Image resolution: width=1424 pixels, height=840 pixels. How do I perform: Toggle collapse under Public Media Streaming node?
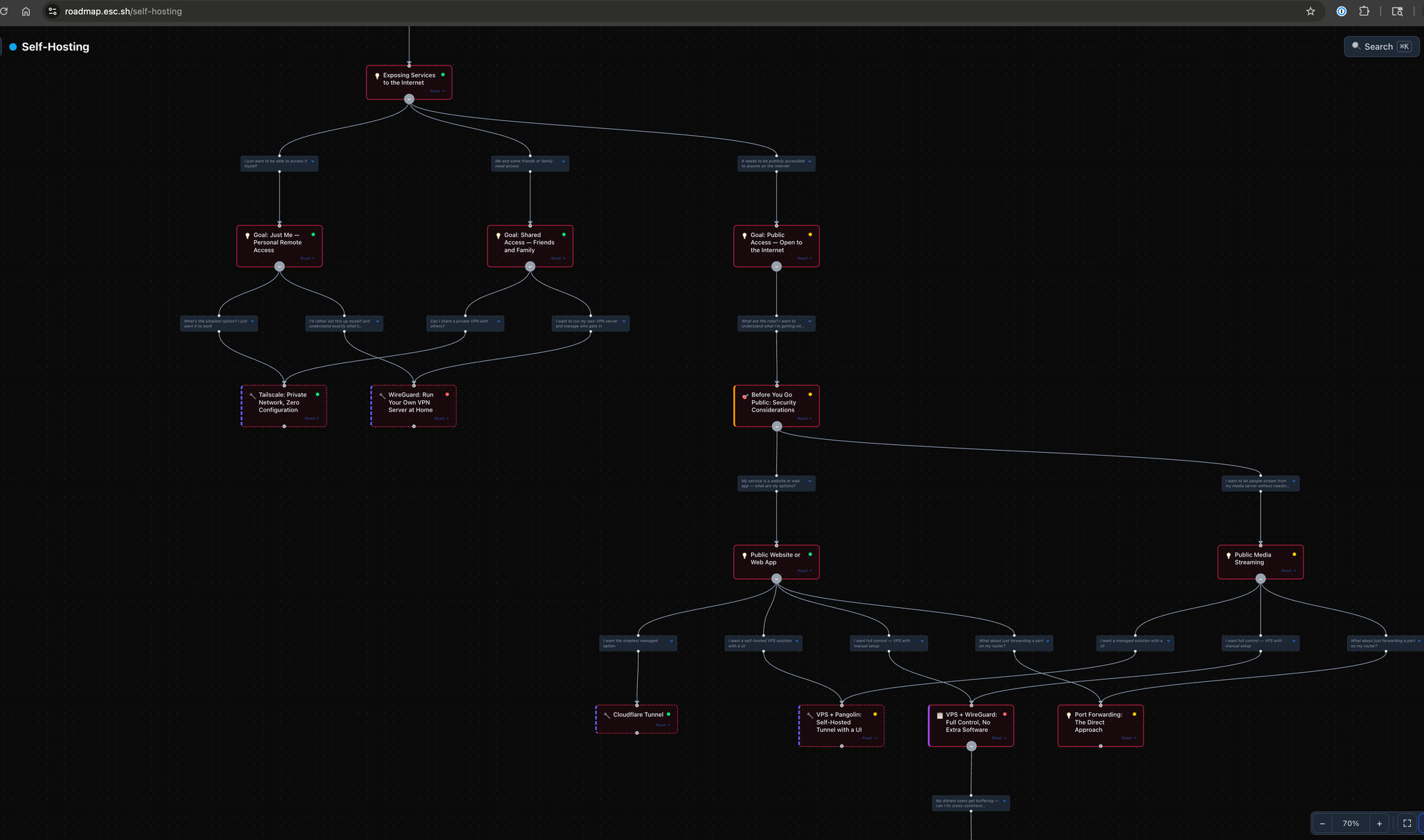pos(1260,579)
